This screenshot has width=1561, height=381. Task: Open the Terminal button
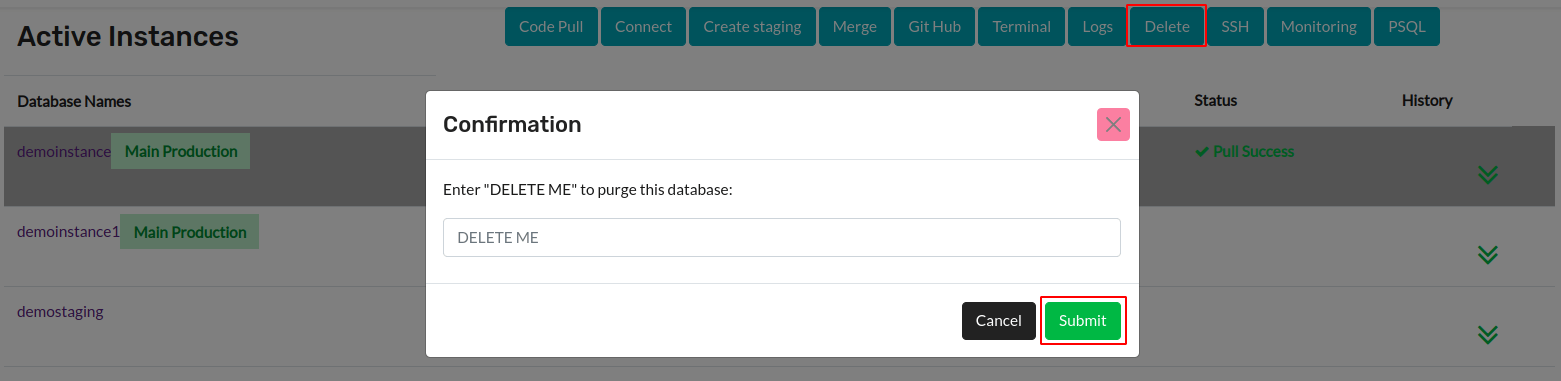coord(1021,27)
